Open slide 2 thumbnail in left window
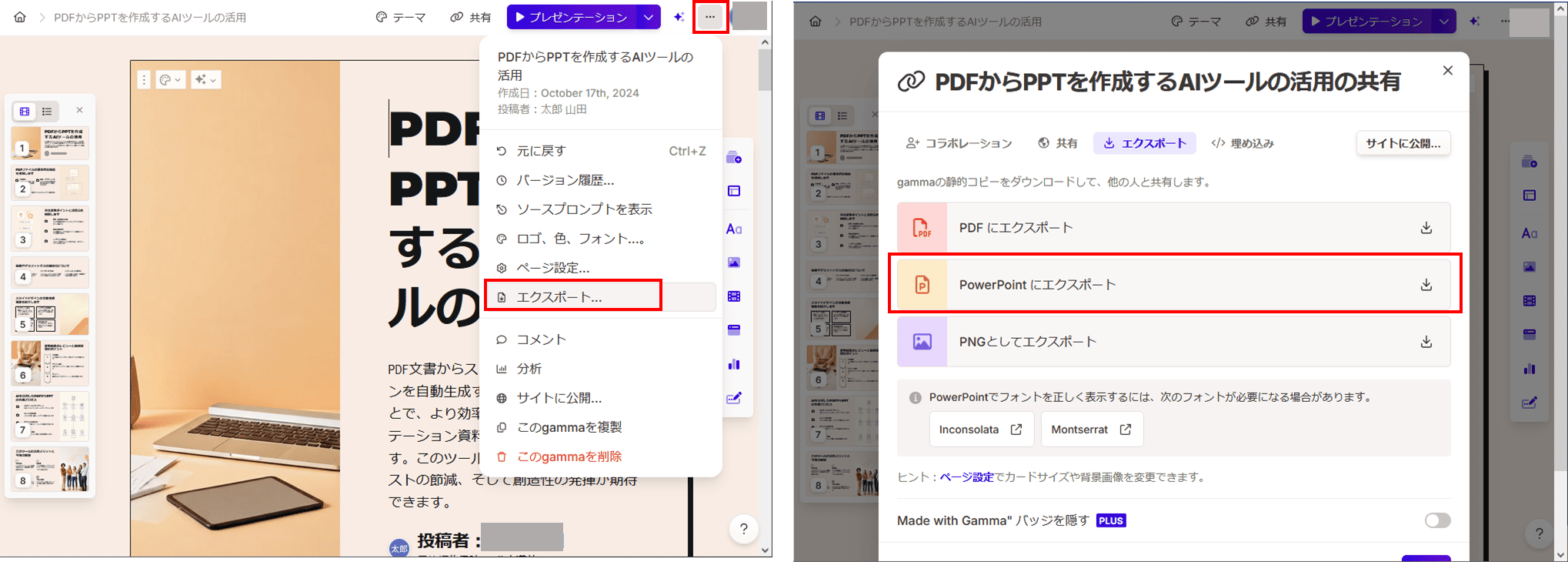Viewport: 1568px width, 562px height. coord(50,182)
